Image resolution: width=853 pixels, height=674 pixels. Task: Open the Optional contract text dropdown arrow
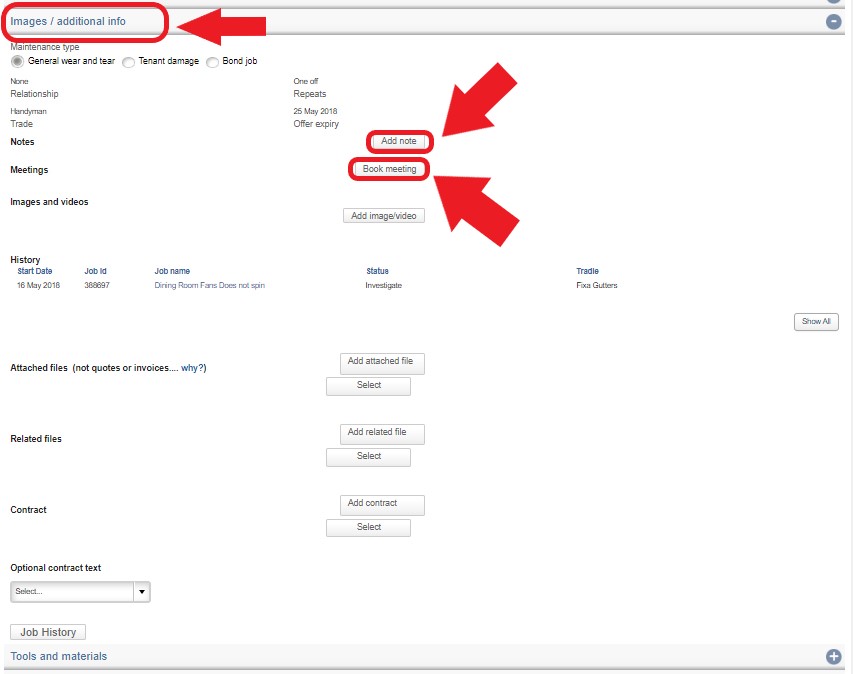click(x=141, y=592)
